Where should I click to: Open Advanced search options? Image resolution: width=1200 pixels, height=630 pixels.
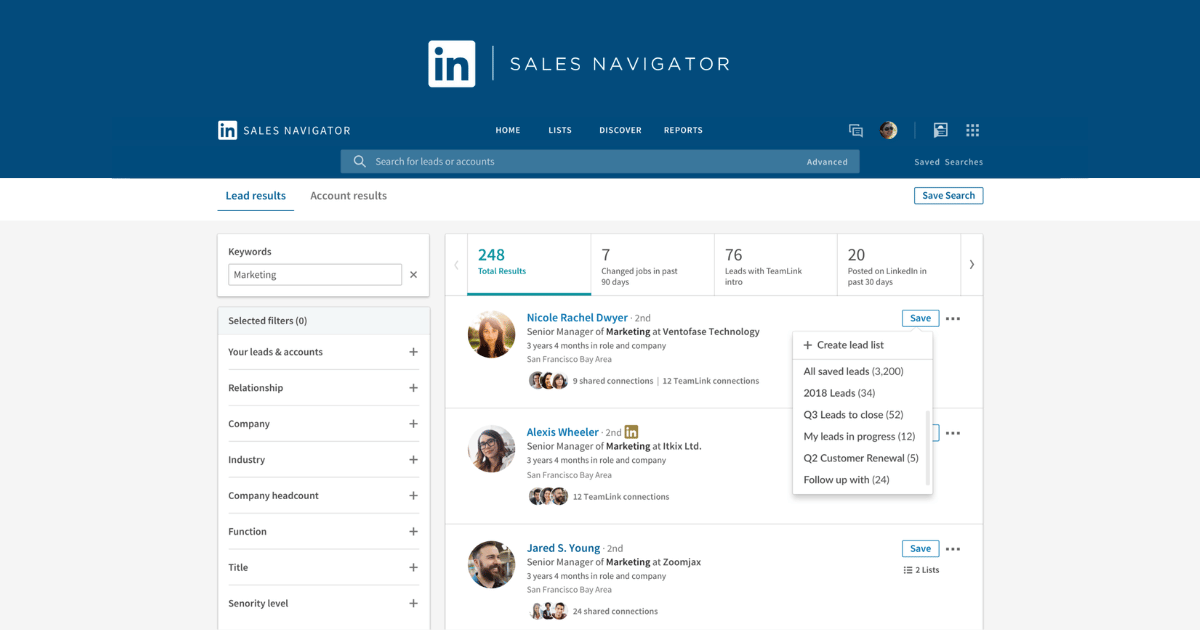[827, 162]
